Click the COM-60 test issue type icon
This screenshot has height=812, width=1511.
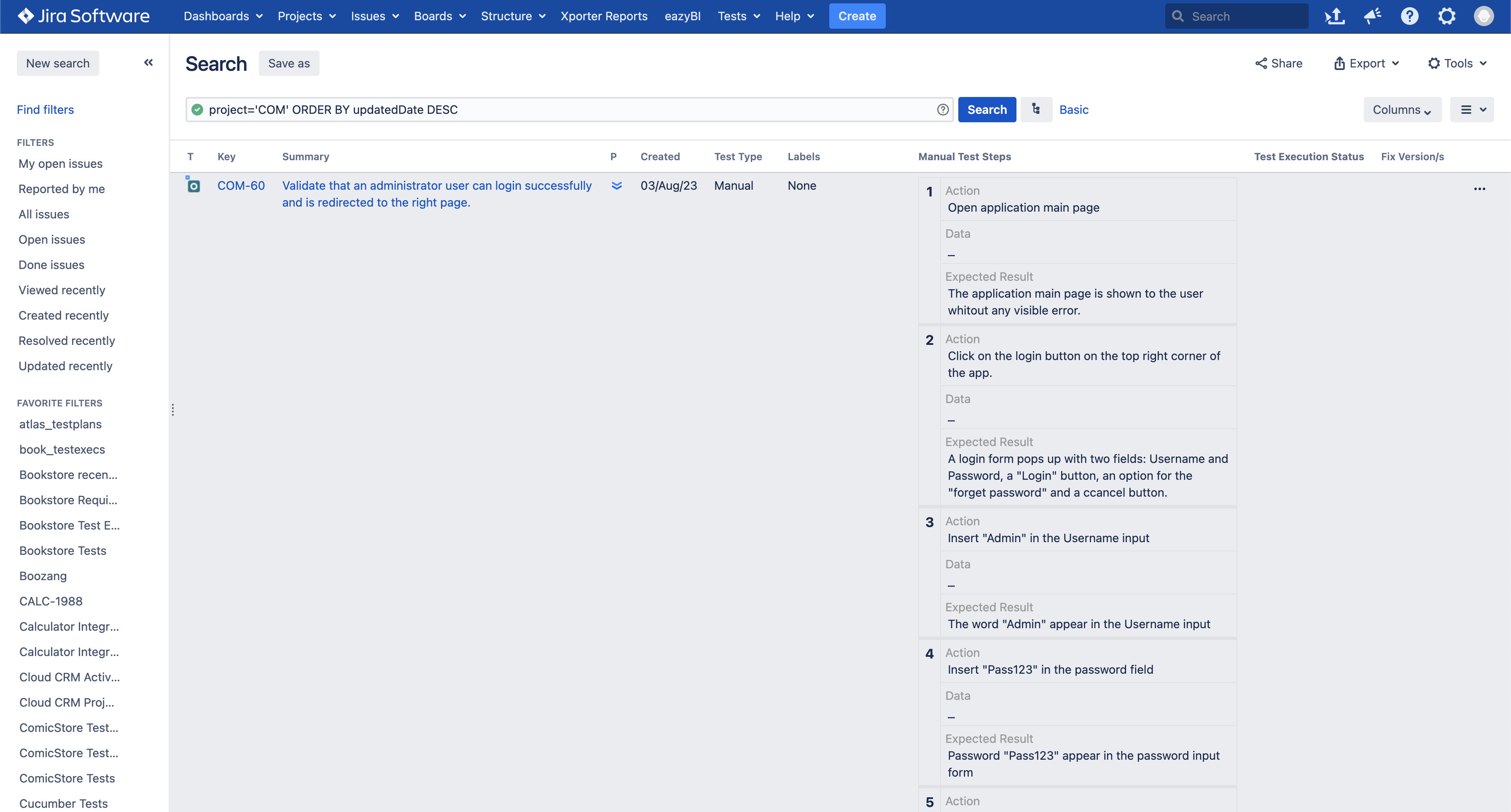tap(193, 186)
